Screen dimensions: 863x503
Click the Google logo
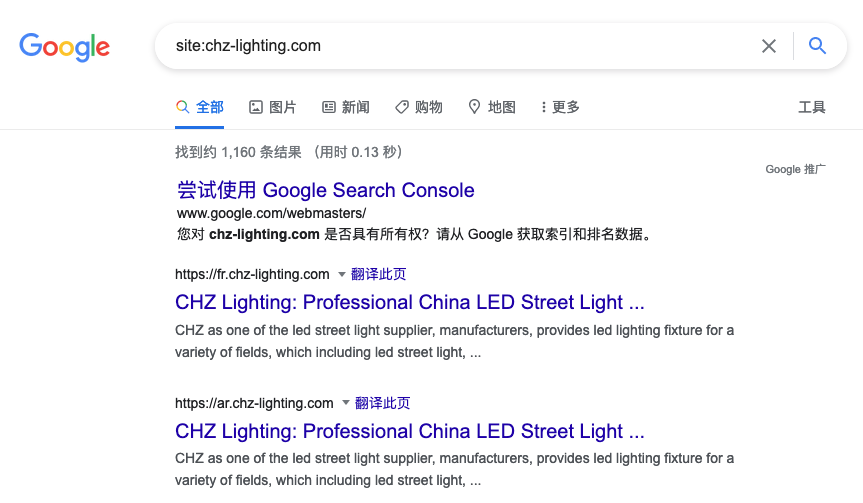pos(64,46)
